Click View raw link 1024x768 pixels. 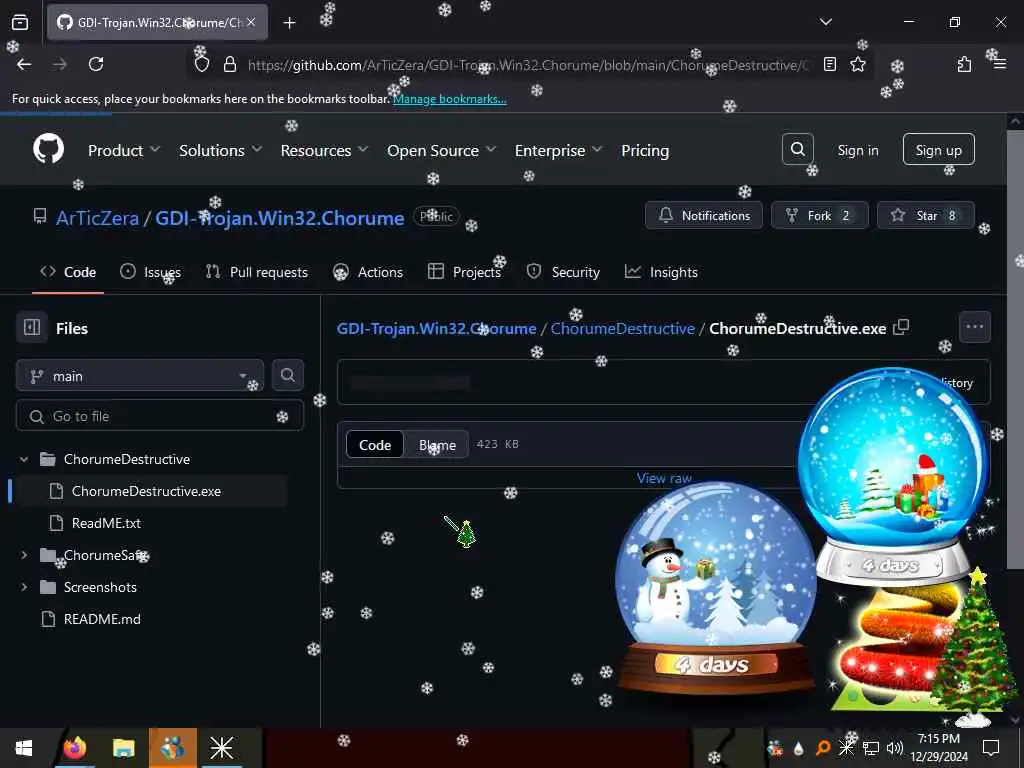pyautogui.click(x=664, y=478)
